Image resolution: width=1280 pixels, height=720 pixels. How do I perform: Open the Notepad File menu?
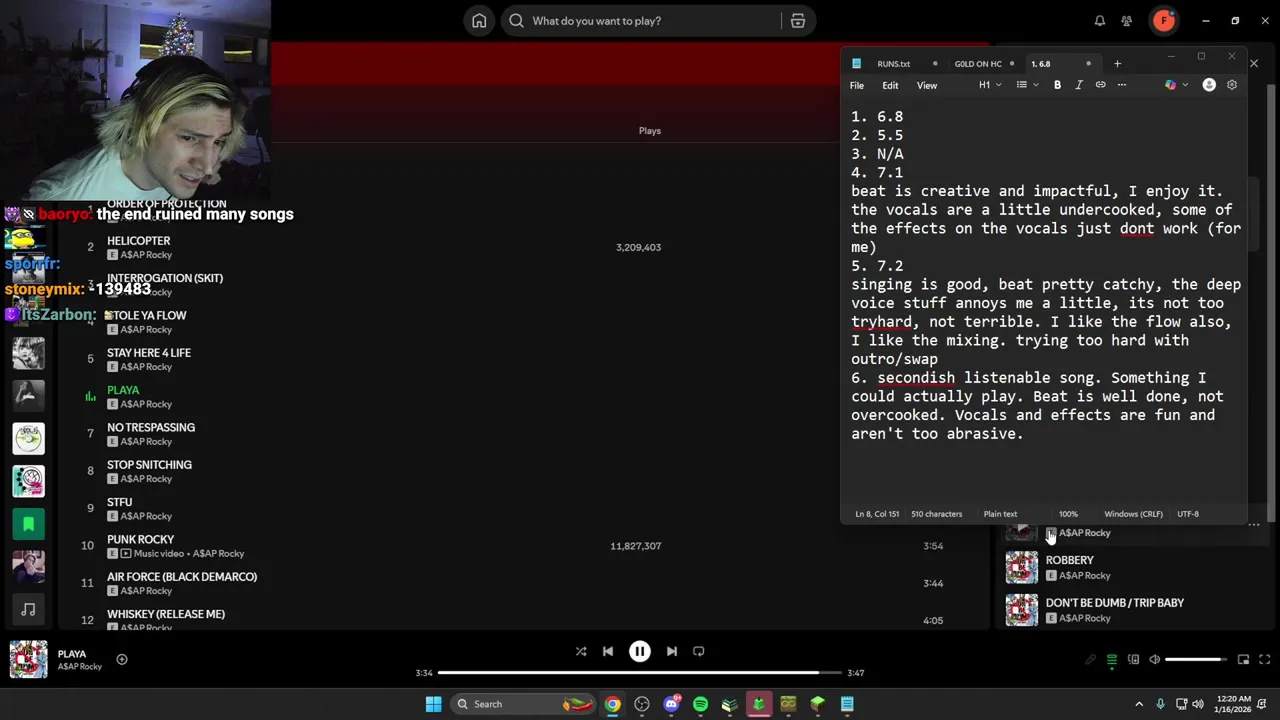[x=857, y=85]
